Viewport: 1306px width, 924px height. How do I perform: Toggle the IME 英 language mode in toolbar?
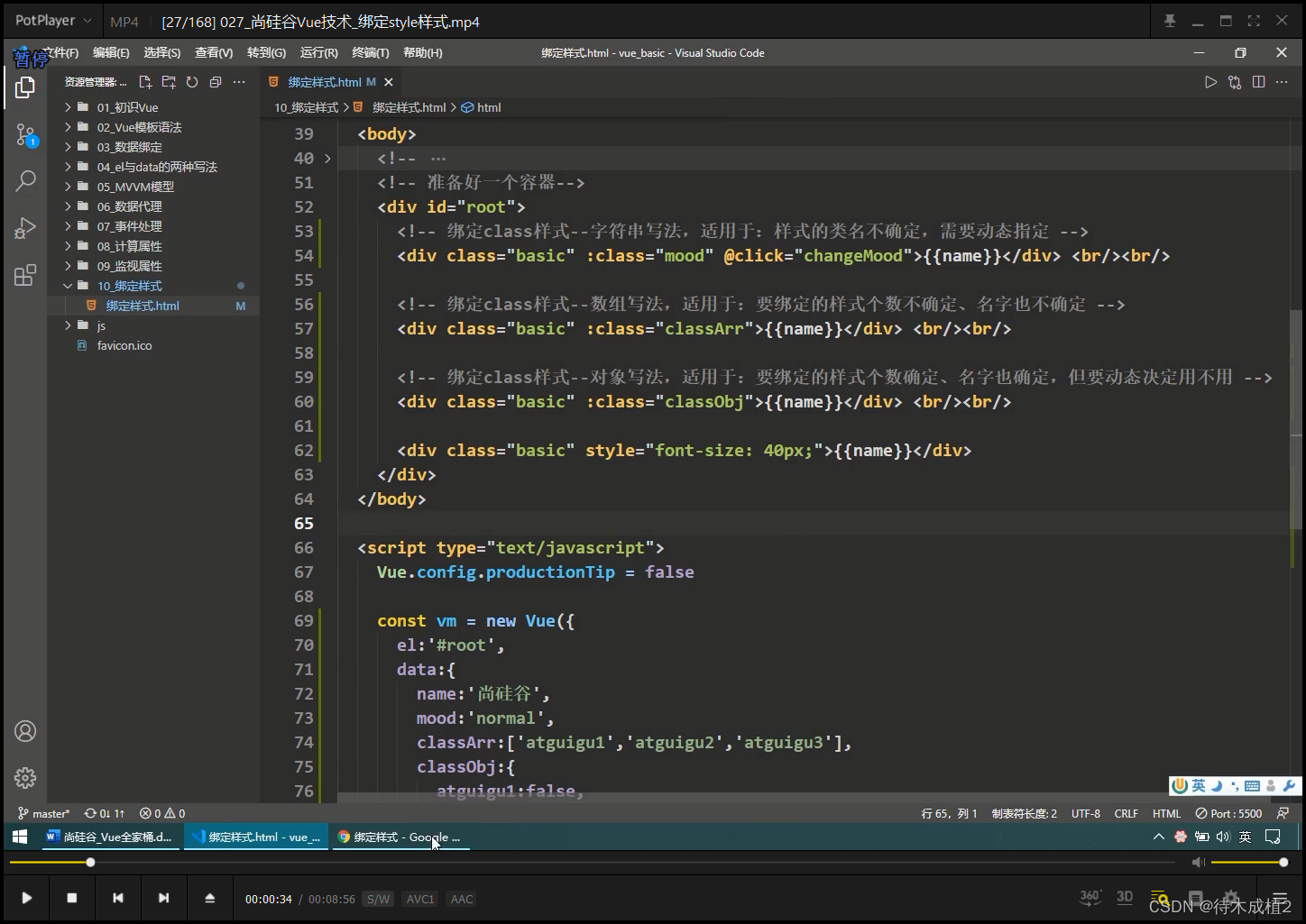[1199, 786]
